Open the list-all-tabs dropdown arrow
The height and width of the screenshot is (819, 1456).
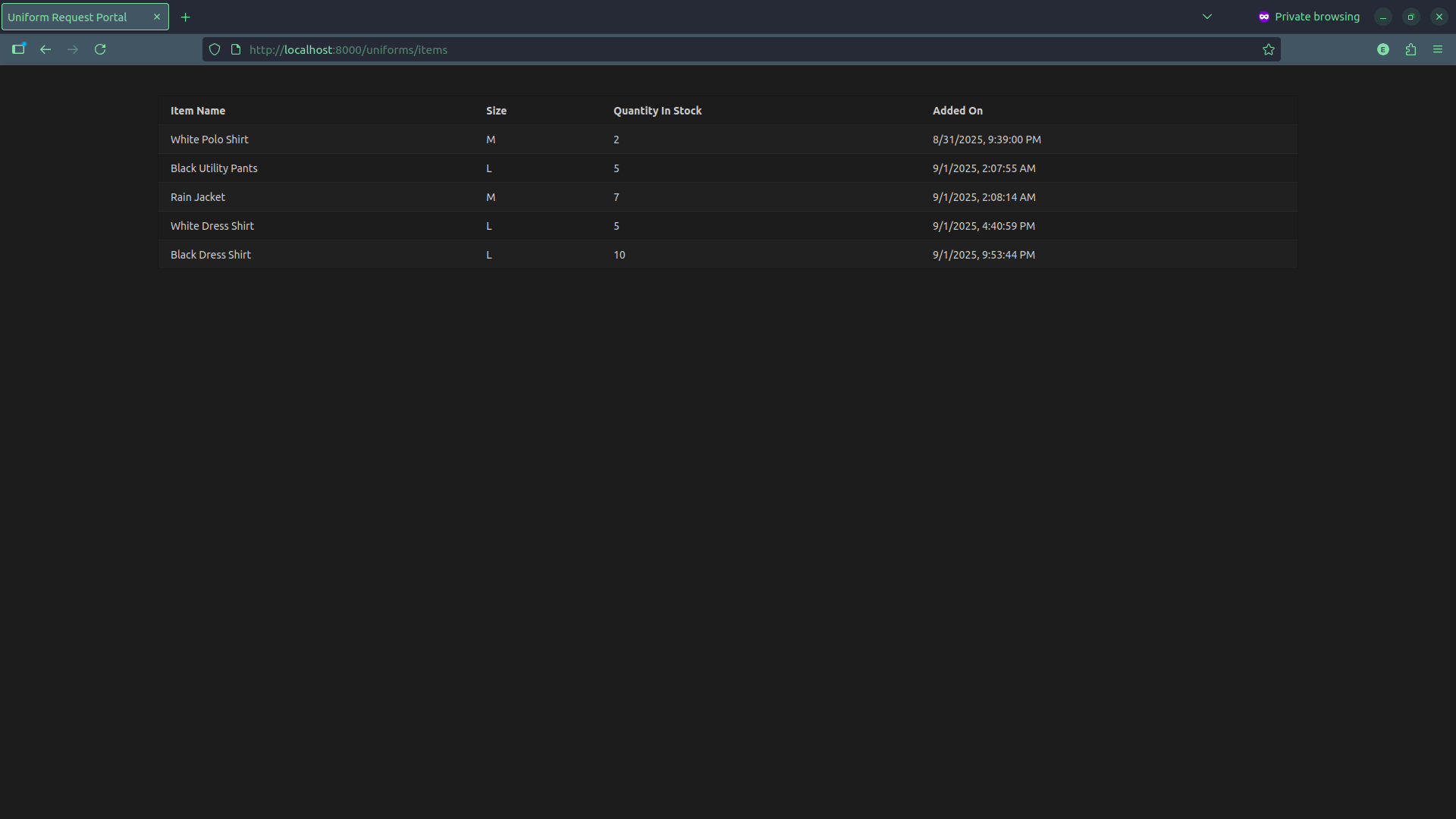1207,16
